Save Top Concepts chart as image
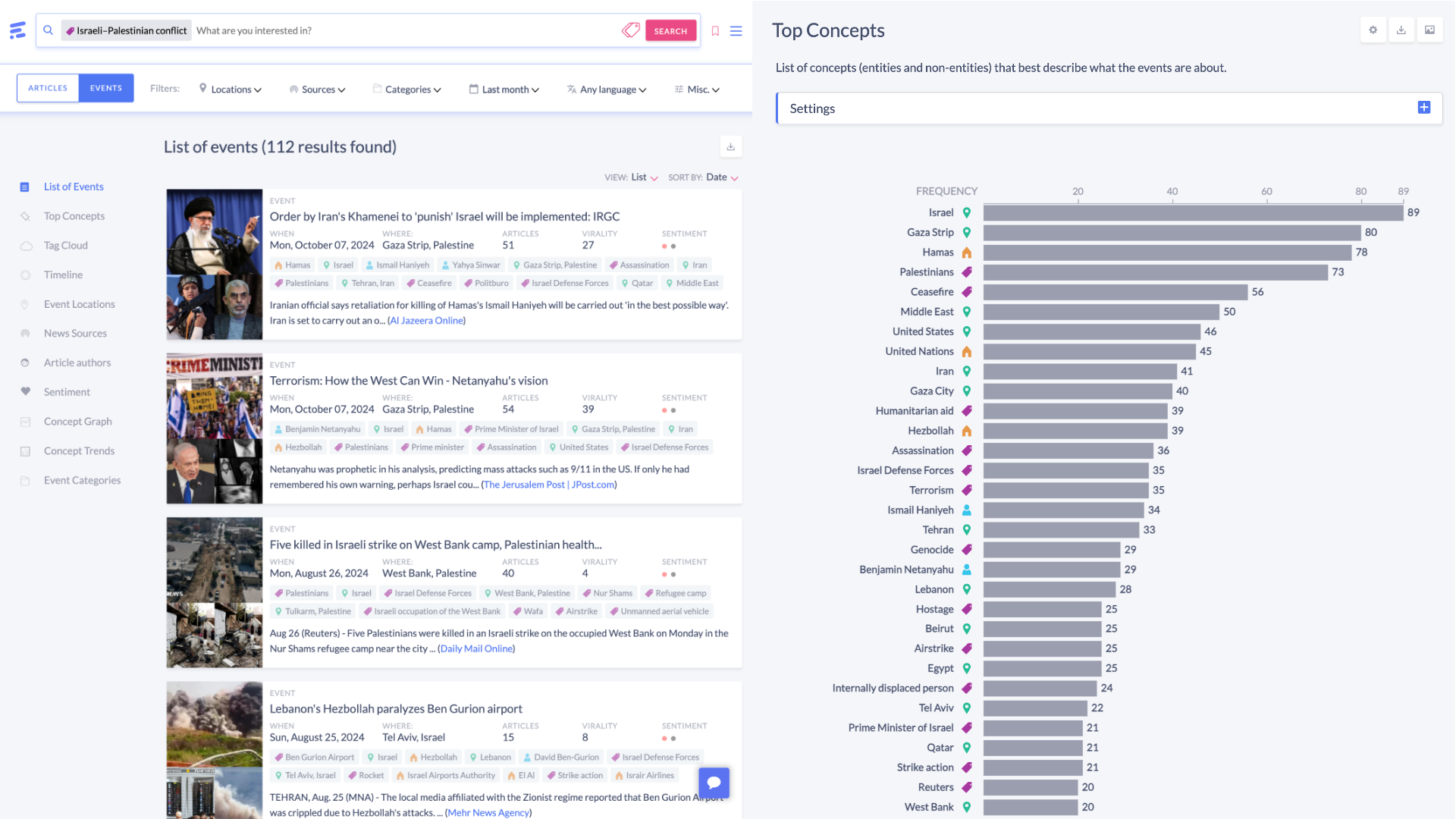The width and height of the screenshot is (1456, 819). pyautogui.click(x=1429, y=30)
